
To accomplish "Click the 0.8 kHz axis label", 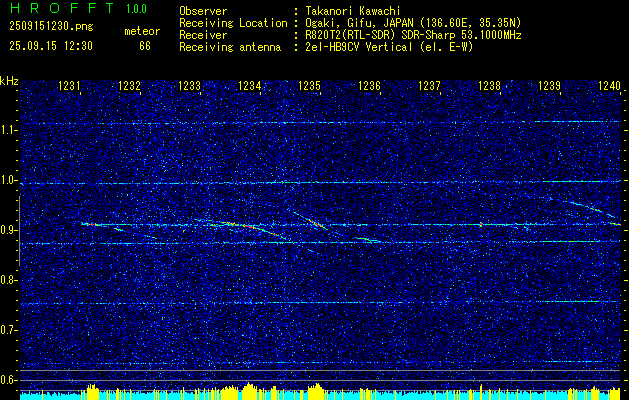I will (x=8, y=280).
